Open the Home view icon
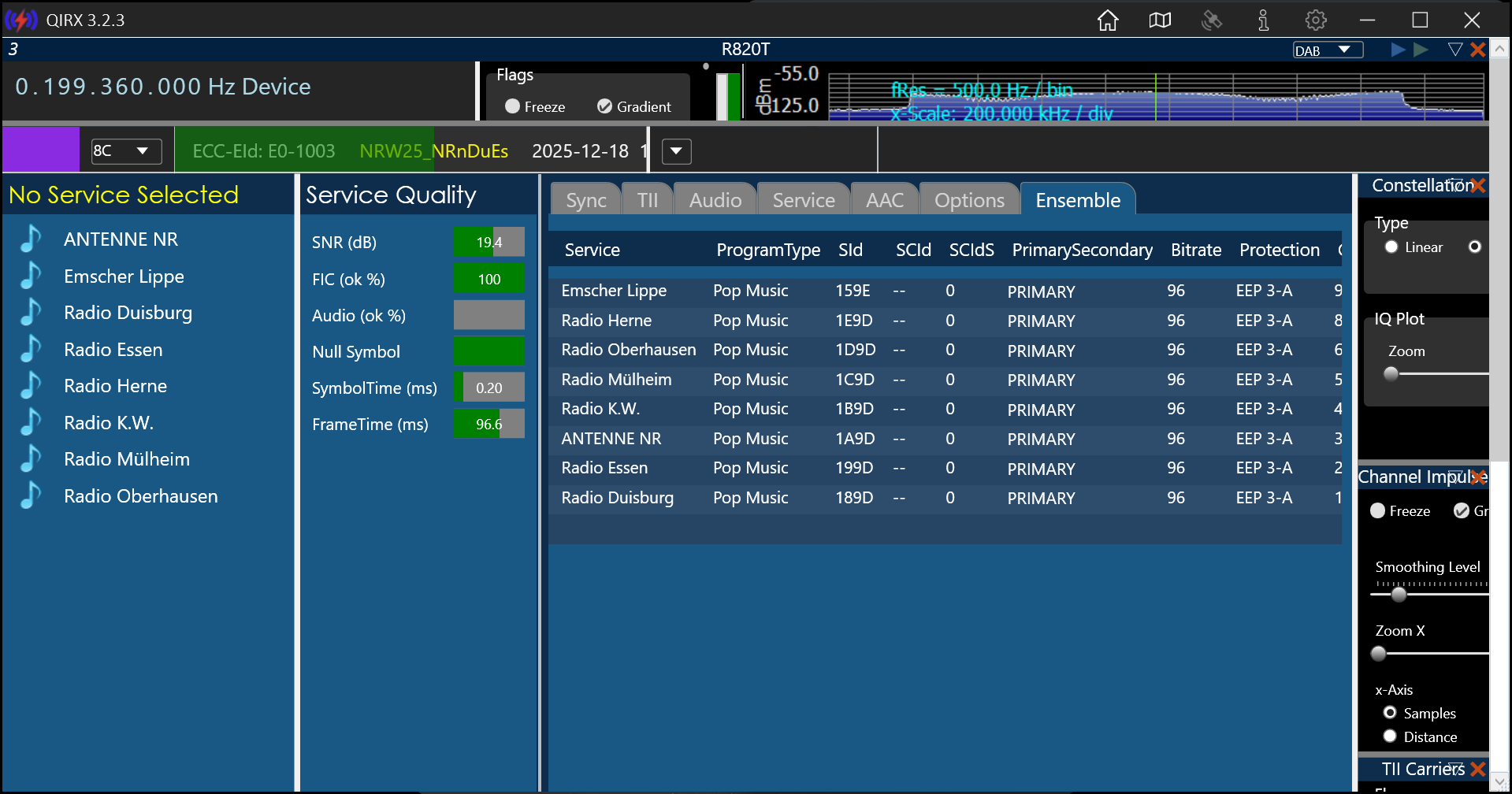 pos(1108,20)
